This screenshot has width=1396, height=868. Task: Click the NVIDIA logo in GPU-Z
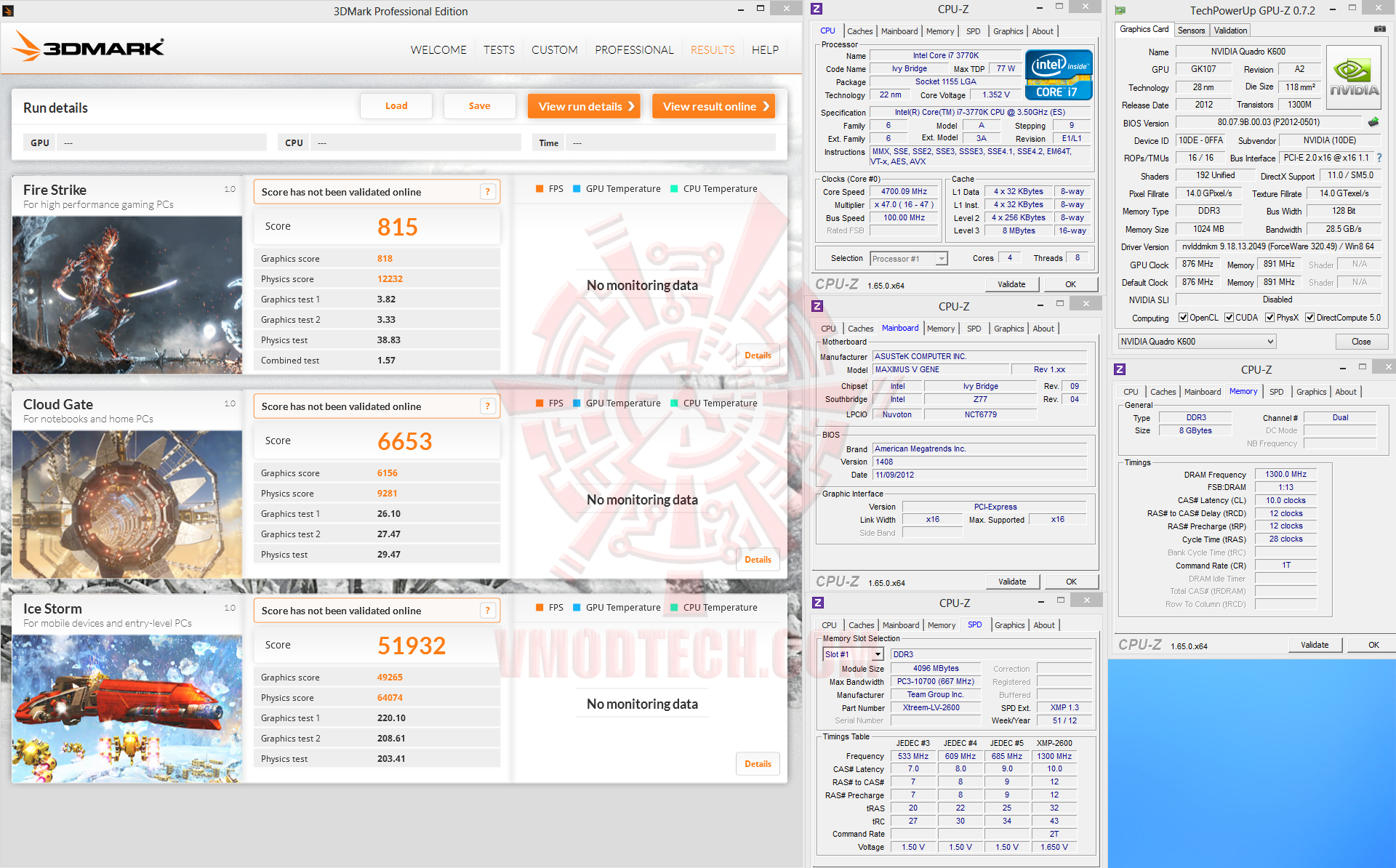[x=1354, y=77]
